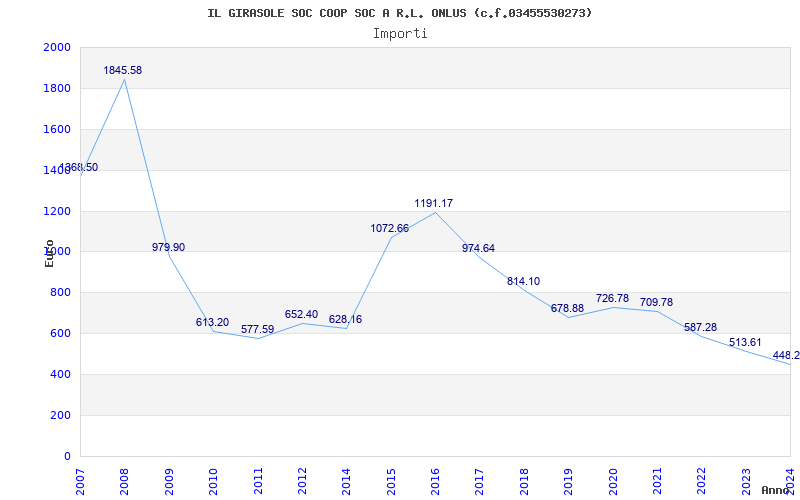Click the x-axis year 2010
This screenshot has height=500, width=800.
pos(213,482)
